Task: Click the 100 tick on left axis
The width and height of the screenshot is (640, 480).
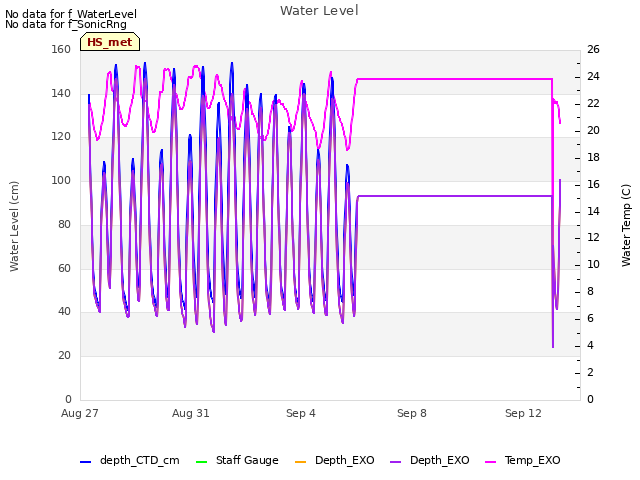Action: coord(61,180)
